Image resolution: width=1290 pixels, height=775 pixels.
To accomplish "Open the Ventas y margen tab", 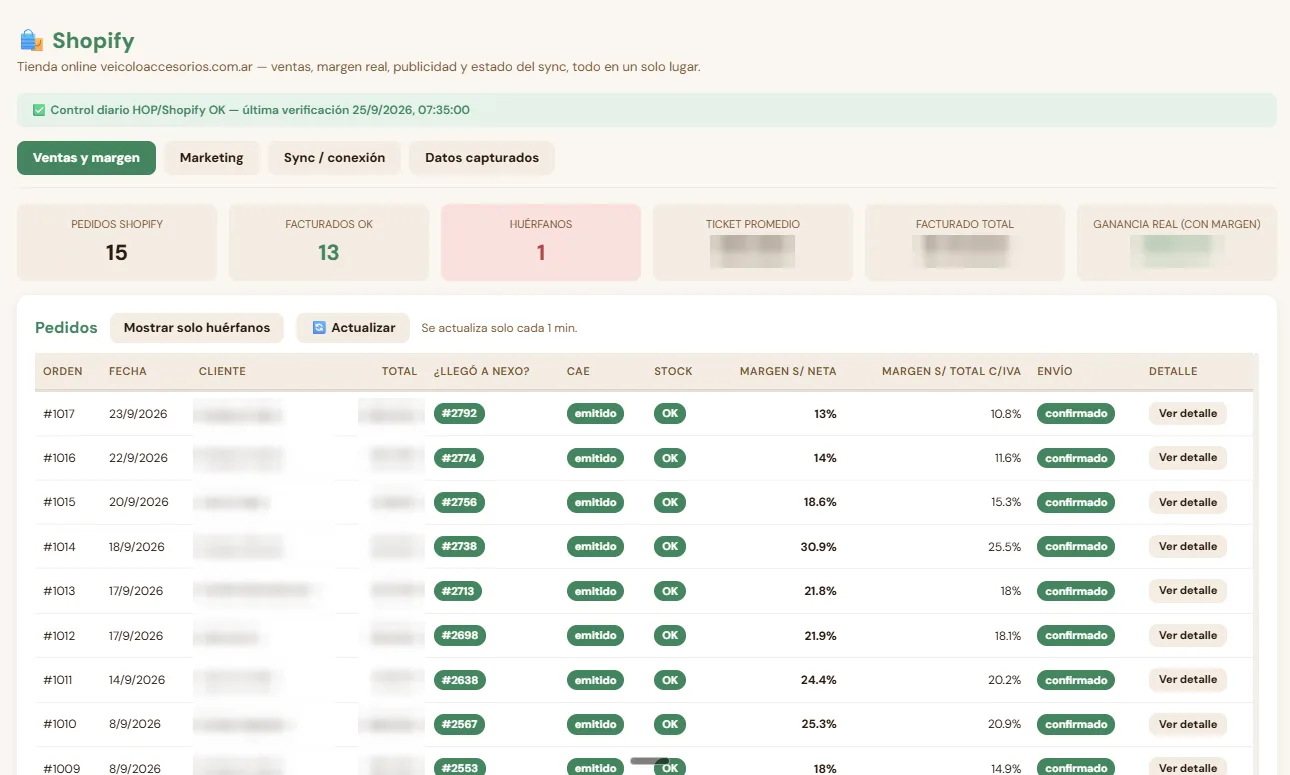I will coord(86,158).
